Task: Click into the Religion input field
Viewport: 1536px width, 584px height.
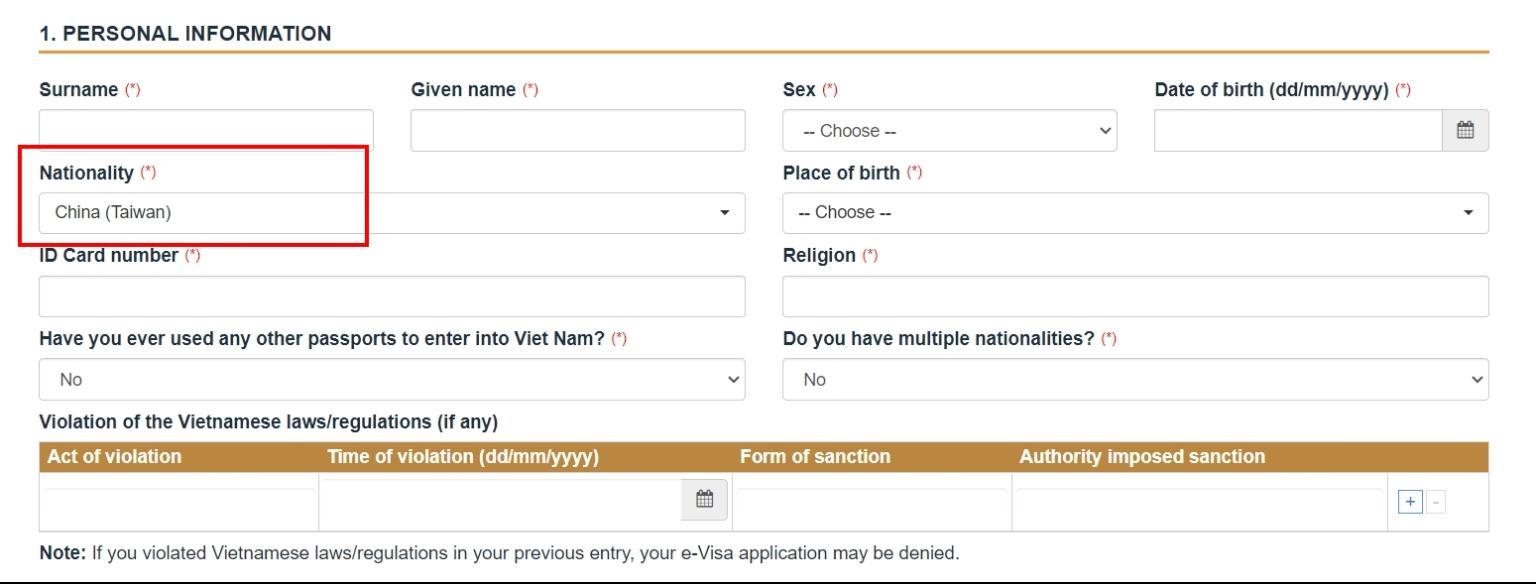Action: (1134, 297)
